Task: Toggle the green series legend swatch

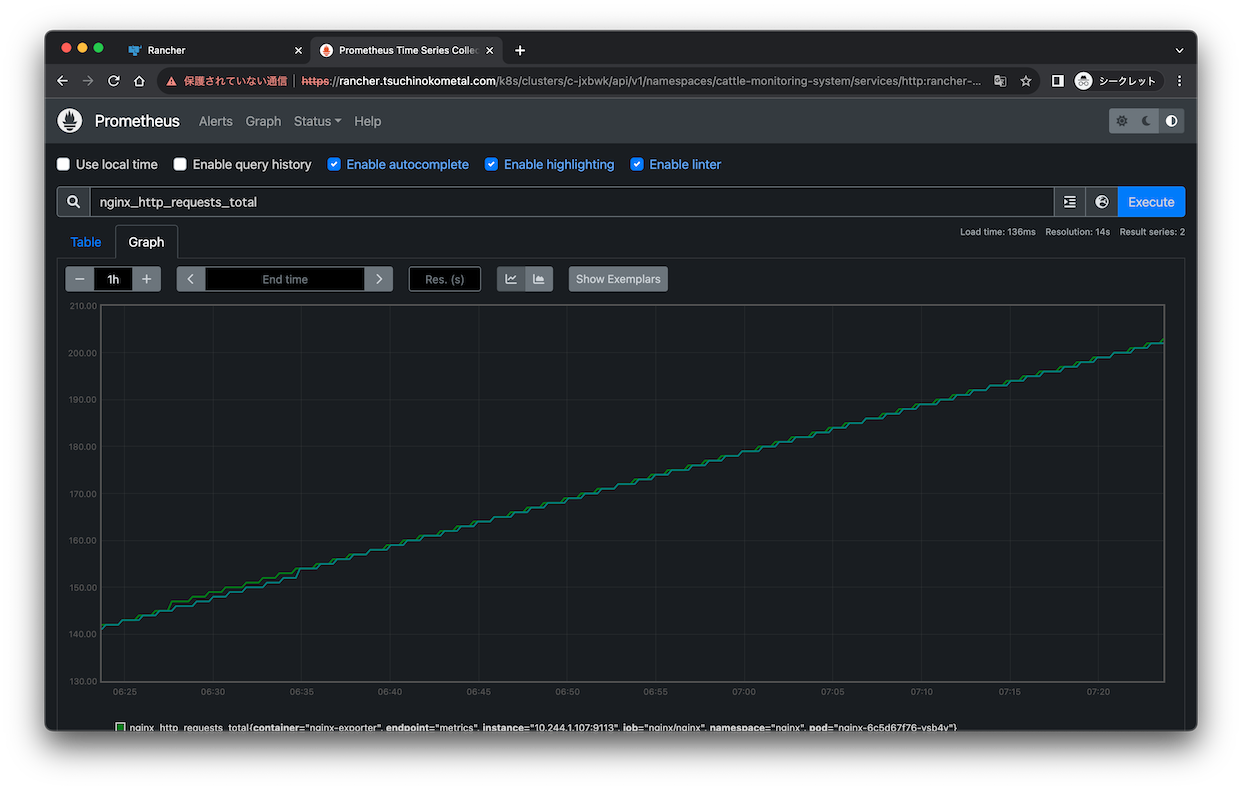Action: click(x=121, y=727)
